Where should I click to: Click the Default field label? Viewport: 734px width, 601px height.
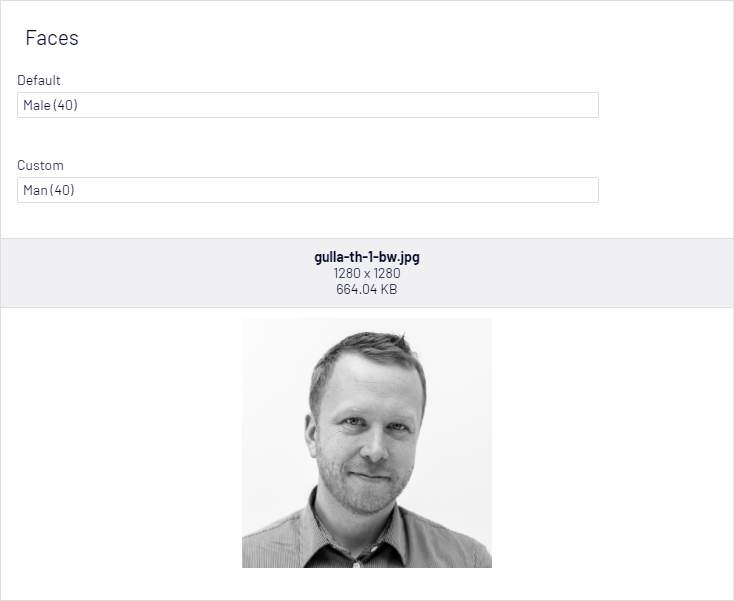point(39,81)
